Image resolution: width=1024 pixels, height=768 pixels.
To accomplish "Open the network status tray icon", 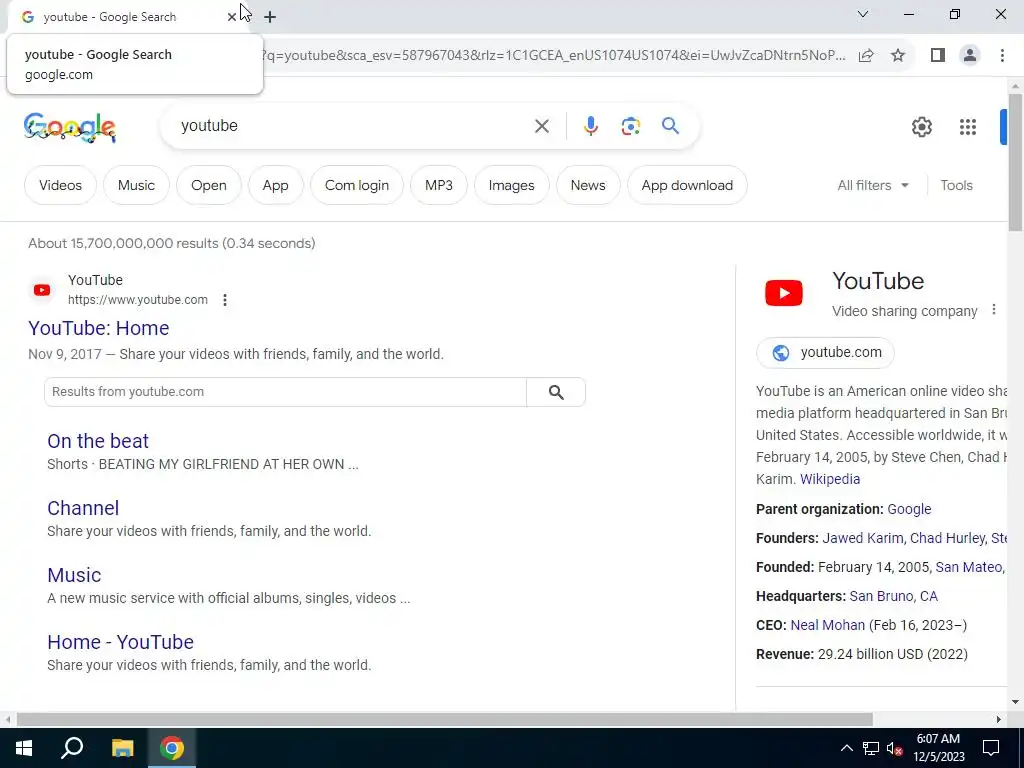I will click(x=871, y=748).
